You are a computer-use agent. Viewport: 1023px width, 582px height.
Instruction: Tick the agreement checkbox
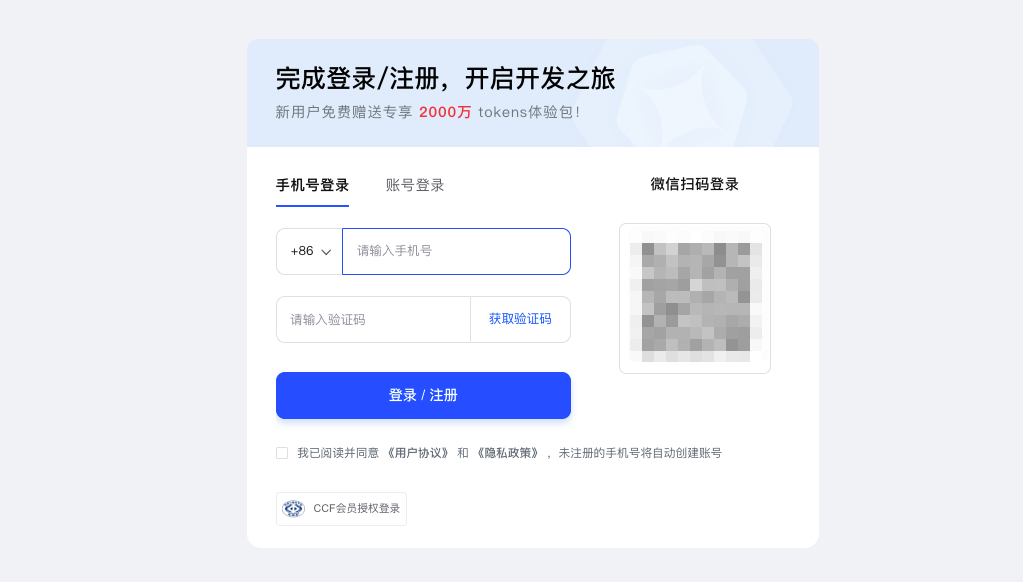(x=282, y=453)
